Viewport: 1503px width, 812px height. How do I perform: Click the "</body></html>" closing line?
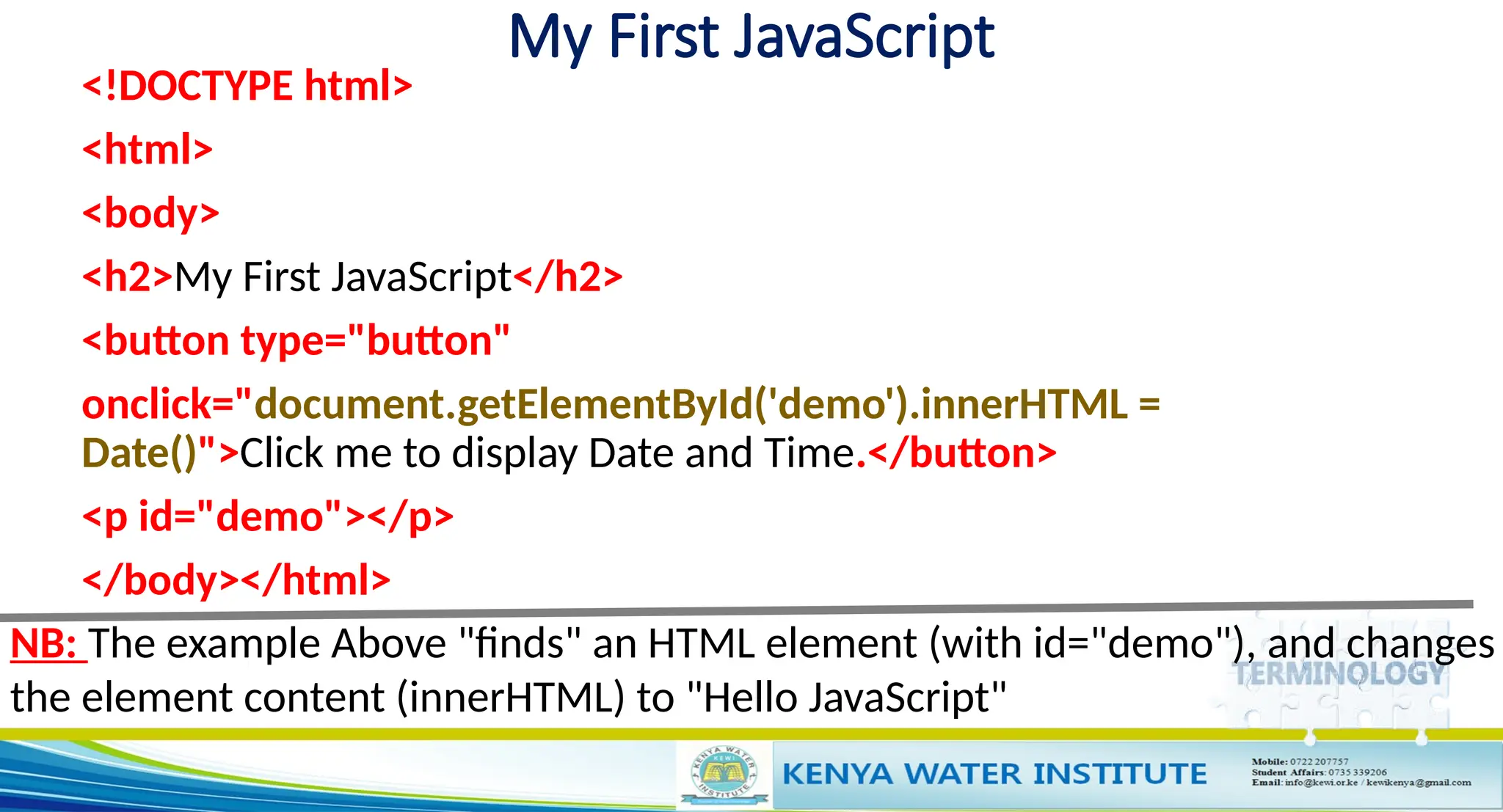click(236, 580)
